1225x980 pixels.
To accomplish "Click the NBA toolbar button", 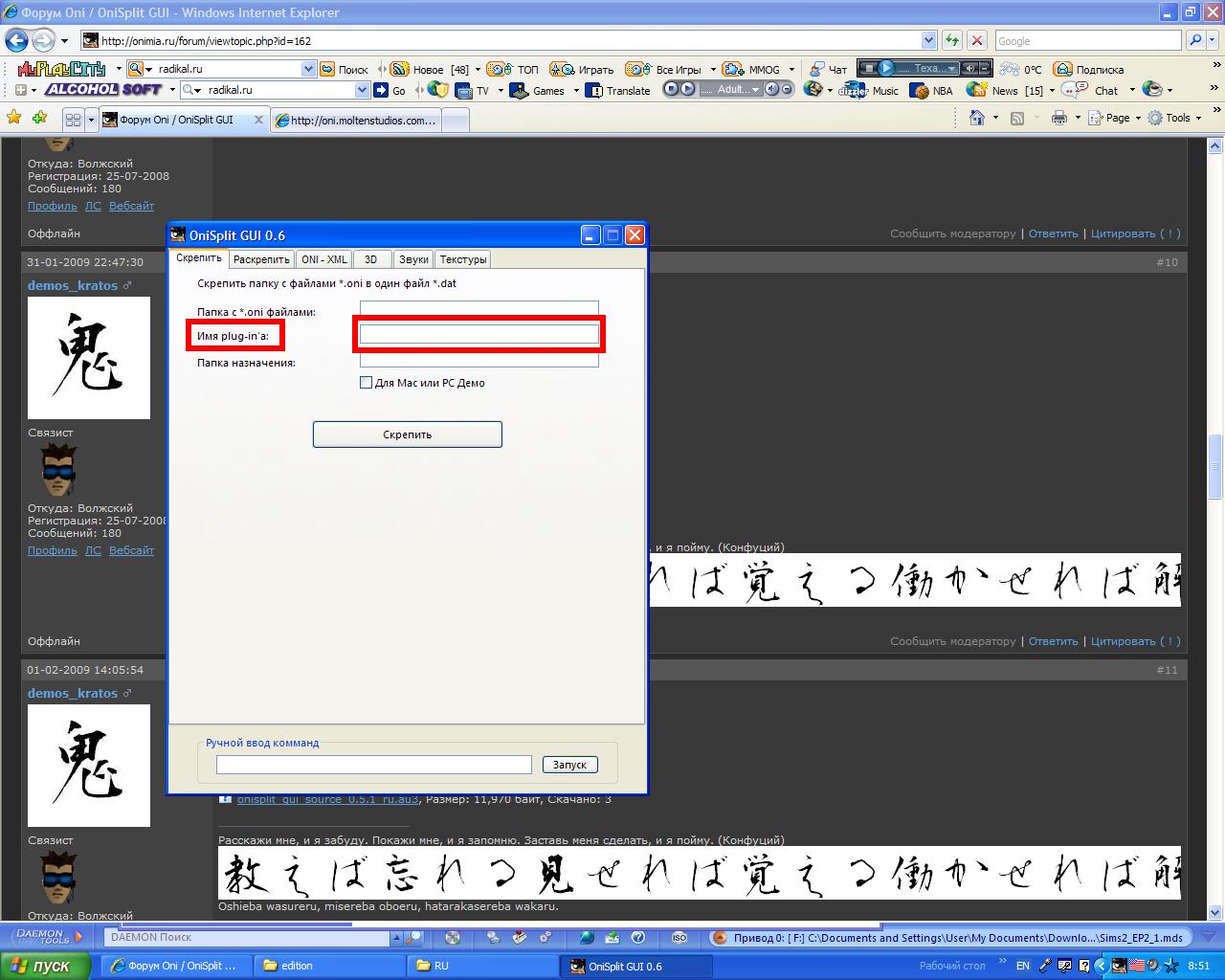I will (x=932, y=91).
